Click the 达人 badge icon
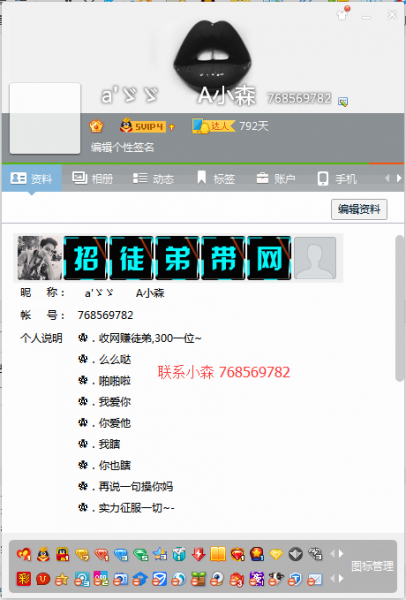The image size is (406, 600). pos(214,126)
